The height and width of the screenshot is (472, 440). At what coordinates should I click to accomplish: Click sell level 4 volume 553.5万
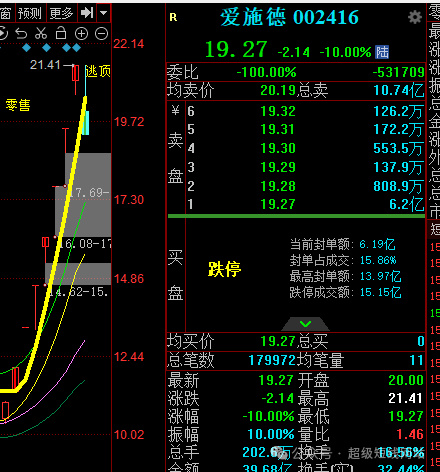point(399,148)
